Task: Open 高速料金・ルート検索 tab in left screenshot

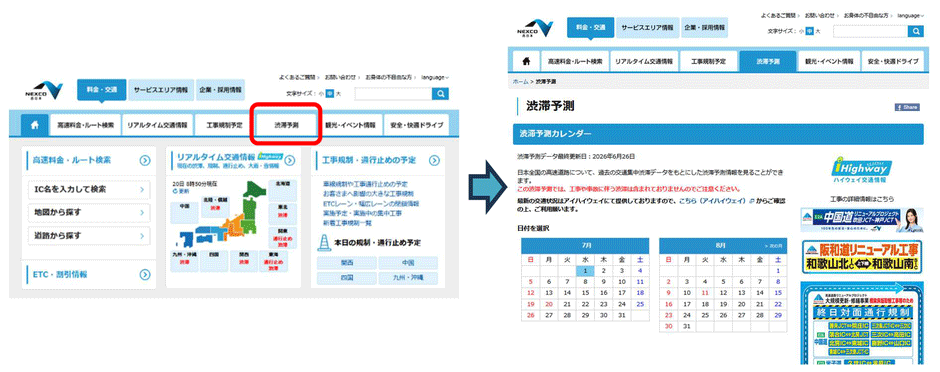Action: (x=85, y=126)
